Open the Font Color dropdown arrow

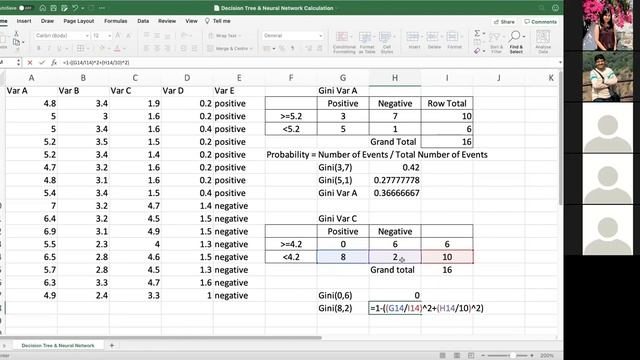click(124, 49)
